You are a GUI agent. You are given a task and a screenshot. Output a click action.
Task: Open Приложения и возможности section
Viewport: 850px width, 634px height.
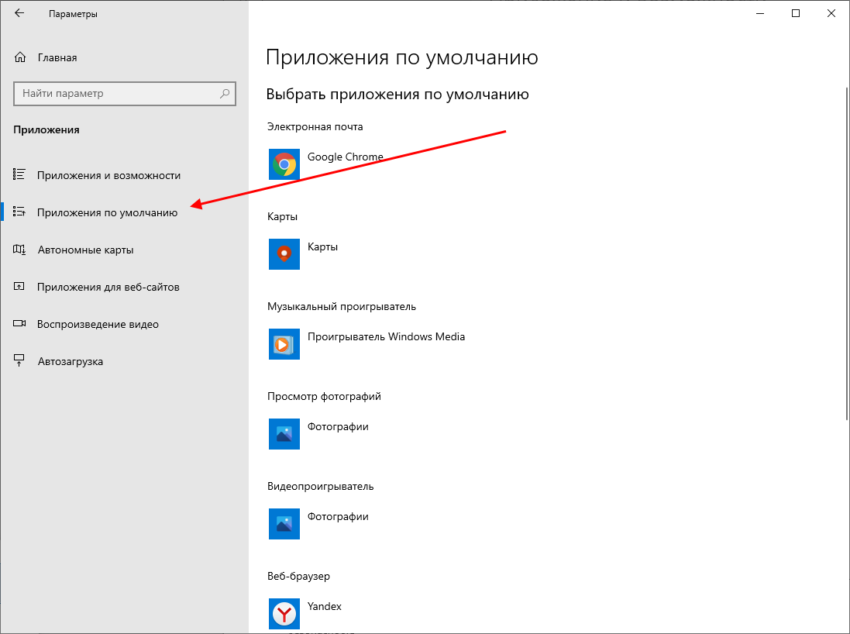[108, 175]
